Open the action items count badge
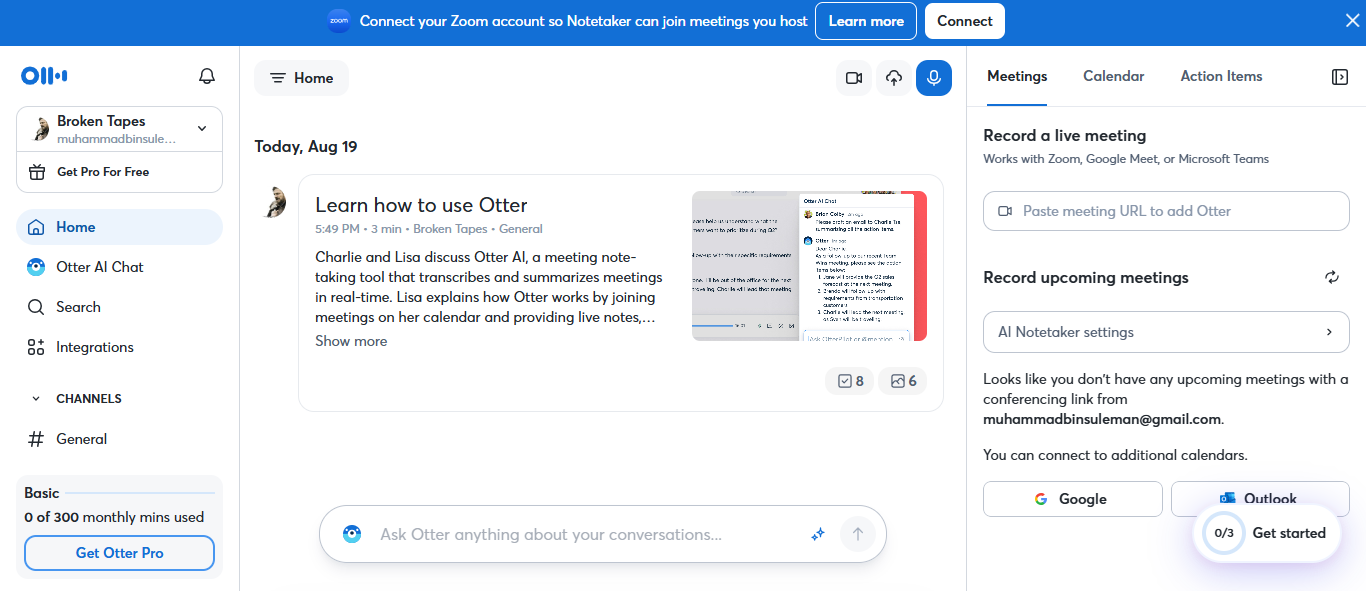Screen dimensions: 1366x591 [850, 381]
